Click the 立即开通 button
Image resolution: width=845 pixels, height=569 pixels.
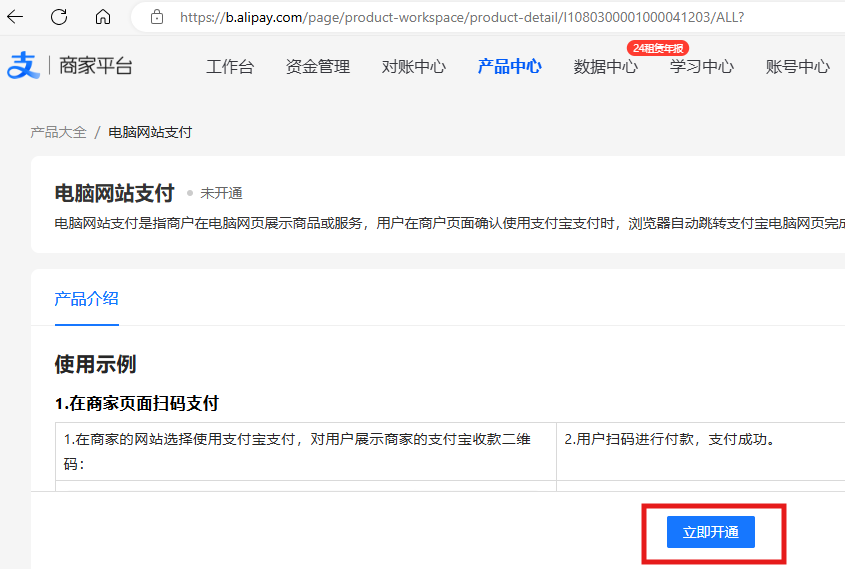click(x=711, y=532)
